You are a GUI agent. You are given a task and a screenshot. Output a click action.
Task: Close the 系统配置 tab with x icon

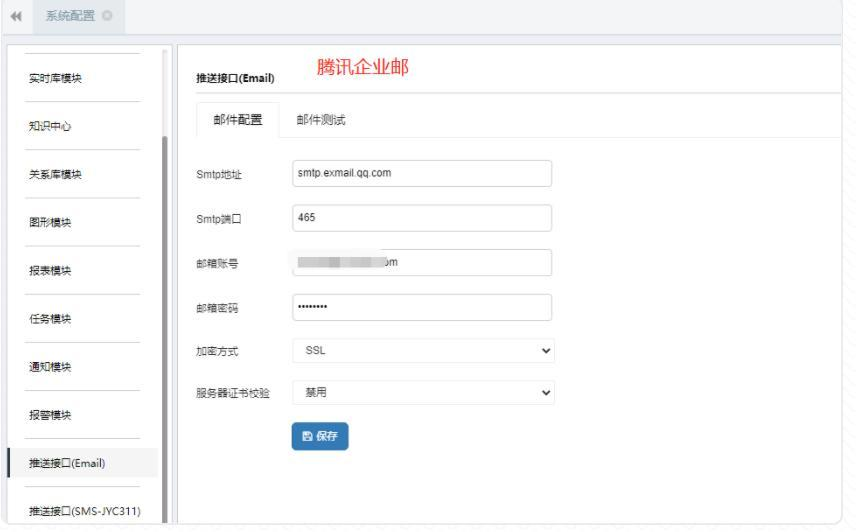[x=108, y=16]
